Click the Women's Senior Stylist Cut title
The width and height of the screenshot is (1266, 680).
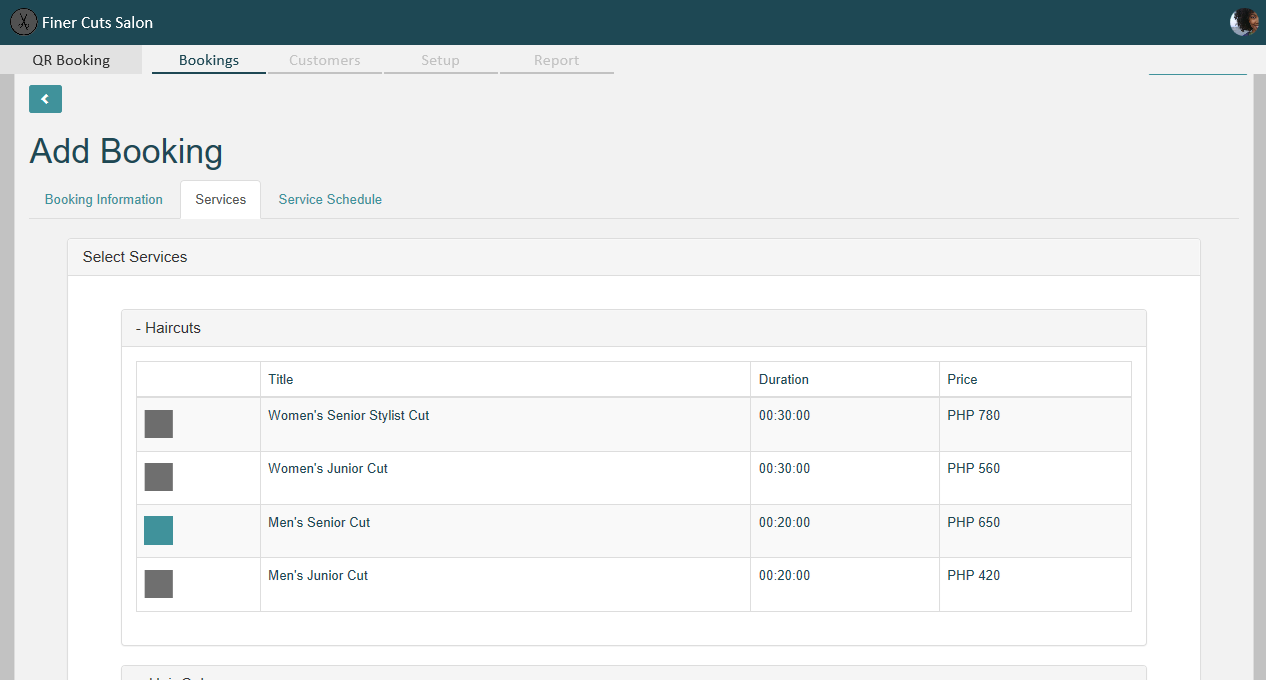tap(349, 415)
